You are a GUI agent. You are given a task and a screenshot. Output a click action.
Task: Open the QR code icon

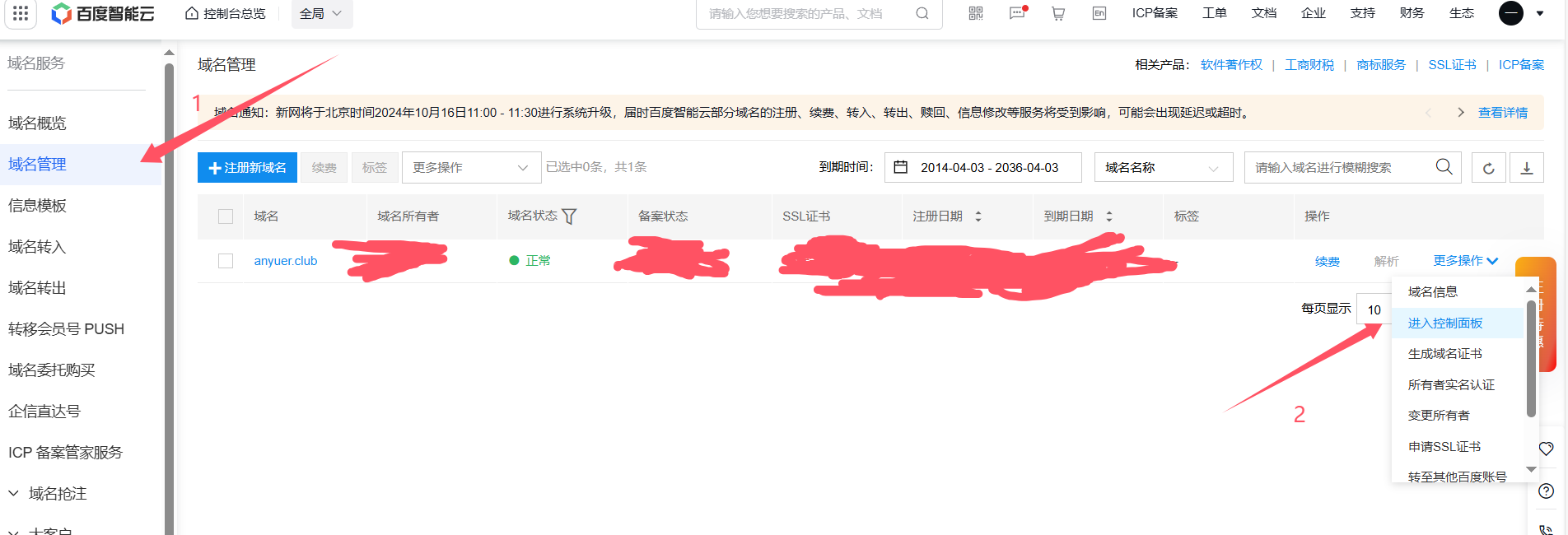point(976,13)
